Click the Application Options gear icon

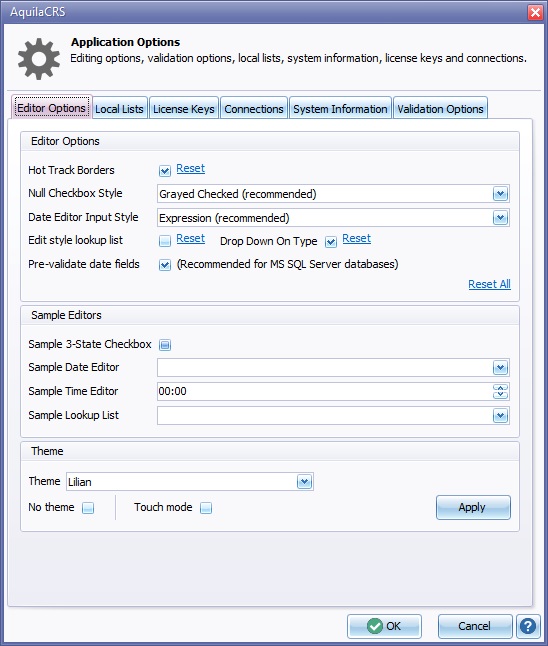(x=39, y=59)
